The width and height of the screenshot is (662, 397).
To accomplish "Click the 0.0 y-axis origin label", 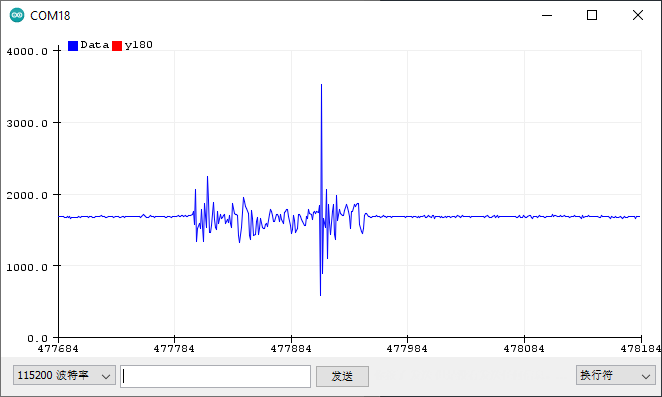I will pos(38,339).
